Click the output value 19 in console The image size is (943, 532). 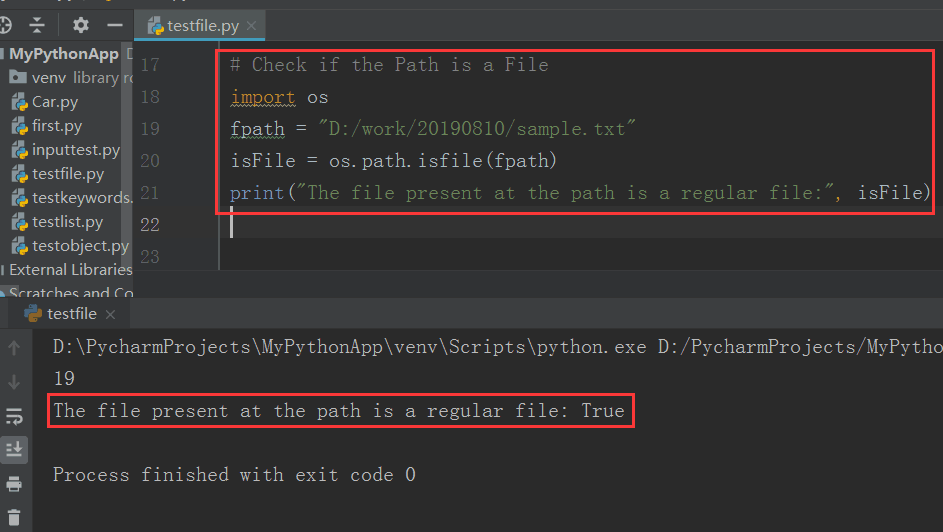pos(64,379)
